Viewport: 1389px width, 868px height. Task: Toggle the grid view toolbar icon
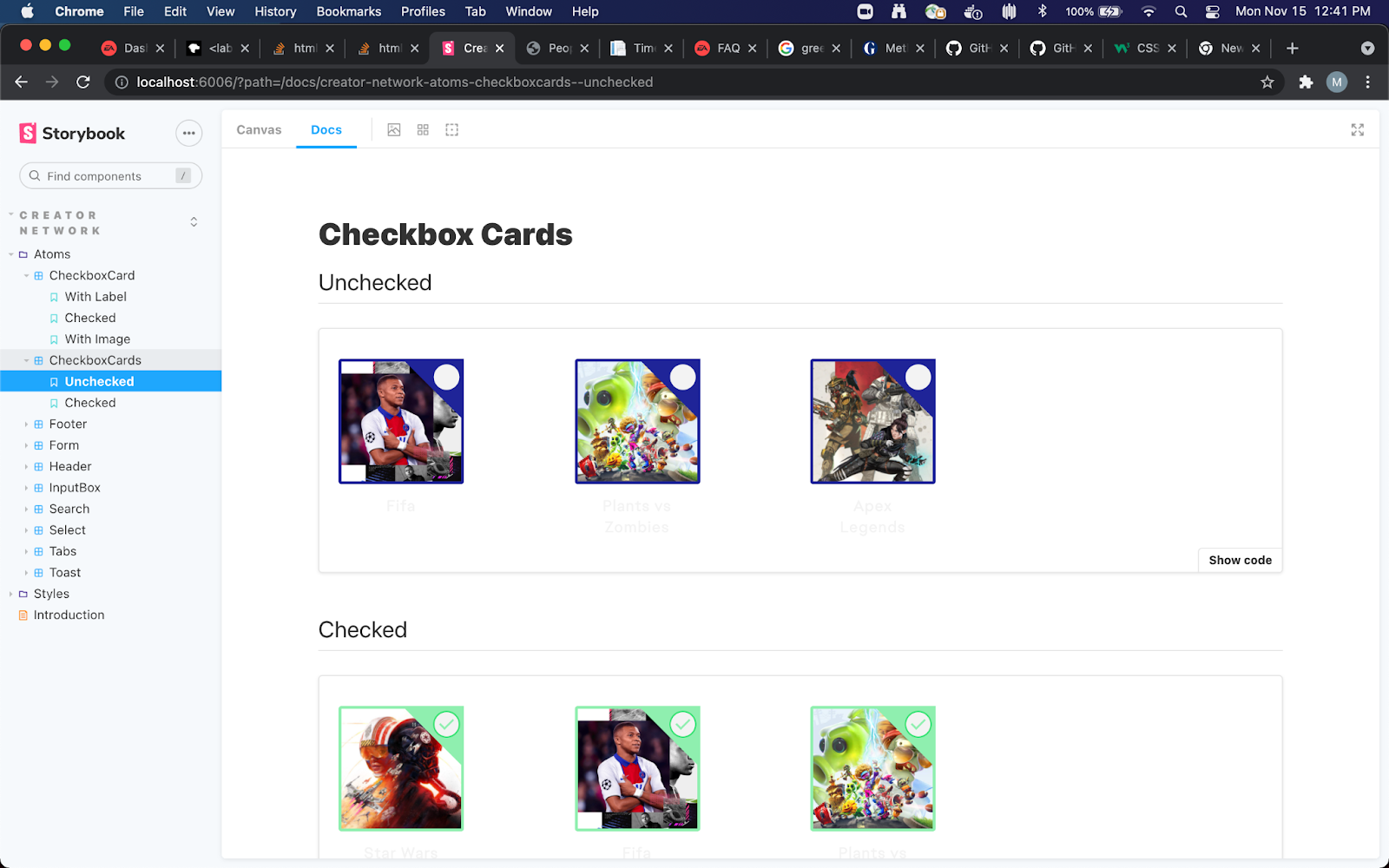(x=423, y=130)
